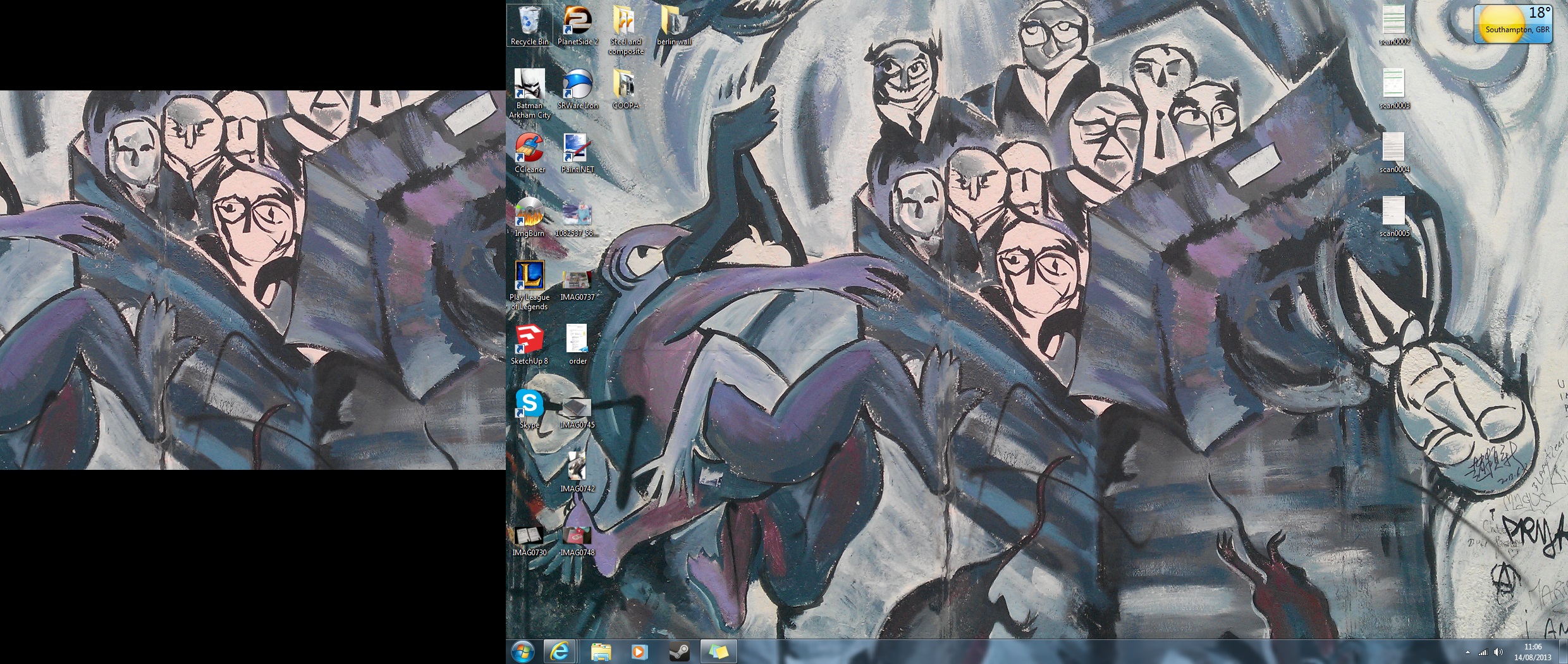Show hidden system tray icons
This screenshot has width=1568, height=664.
click(x=1467, y=652)
